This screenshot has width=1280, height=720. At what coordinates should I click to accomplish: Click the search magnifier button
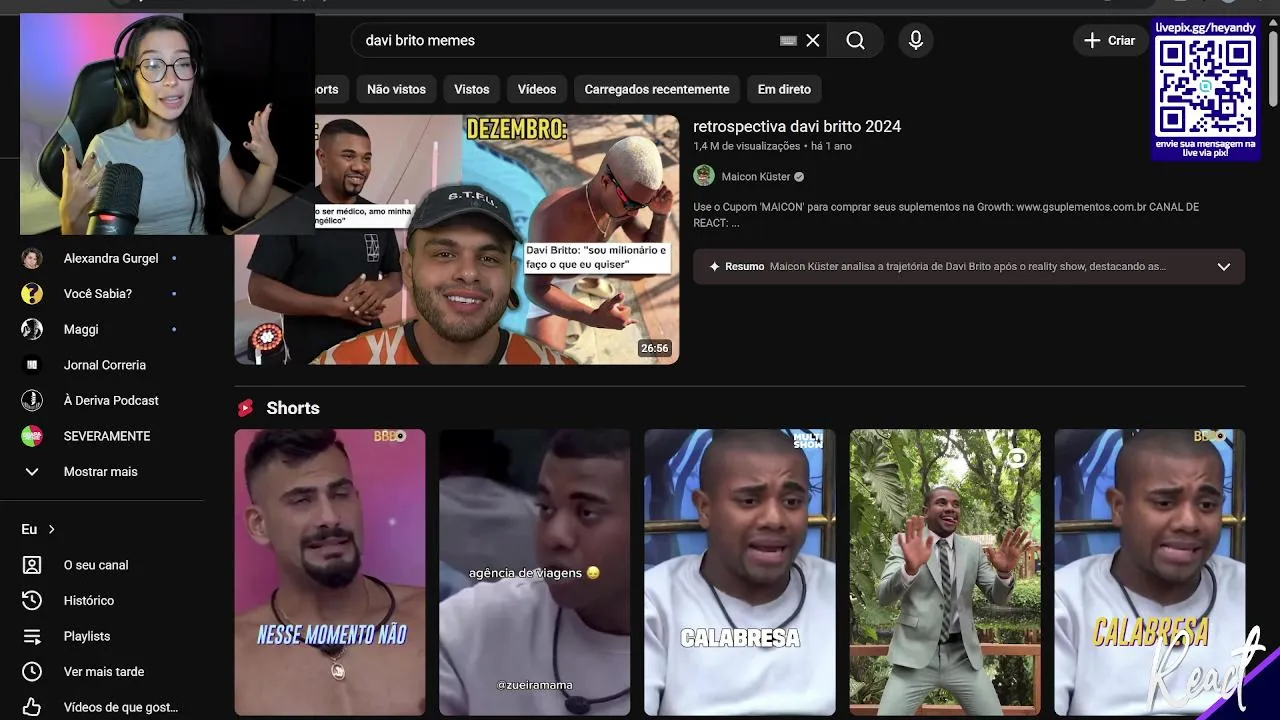click(x=855, y=40)
